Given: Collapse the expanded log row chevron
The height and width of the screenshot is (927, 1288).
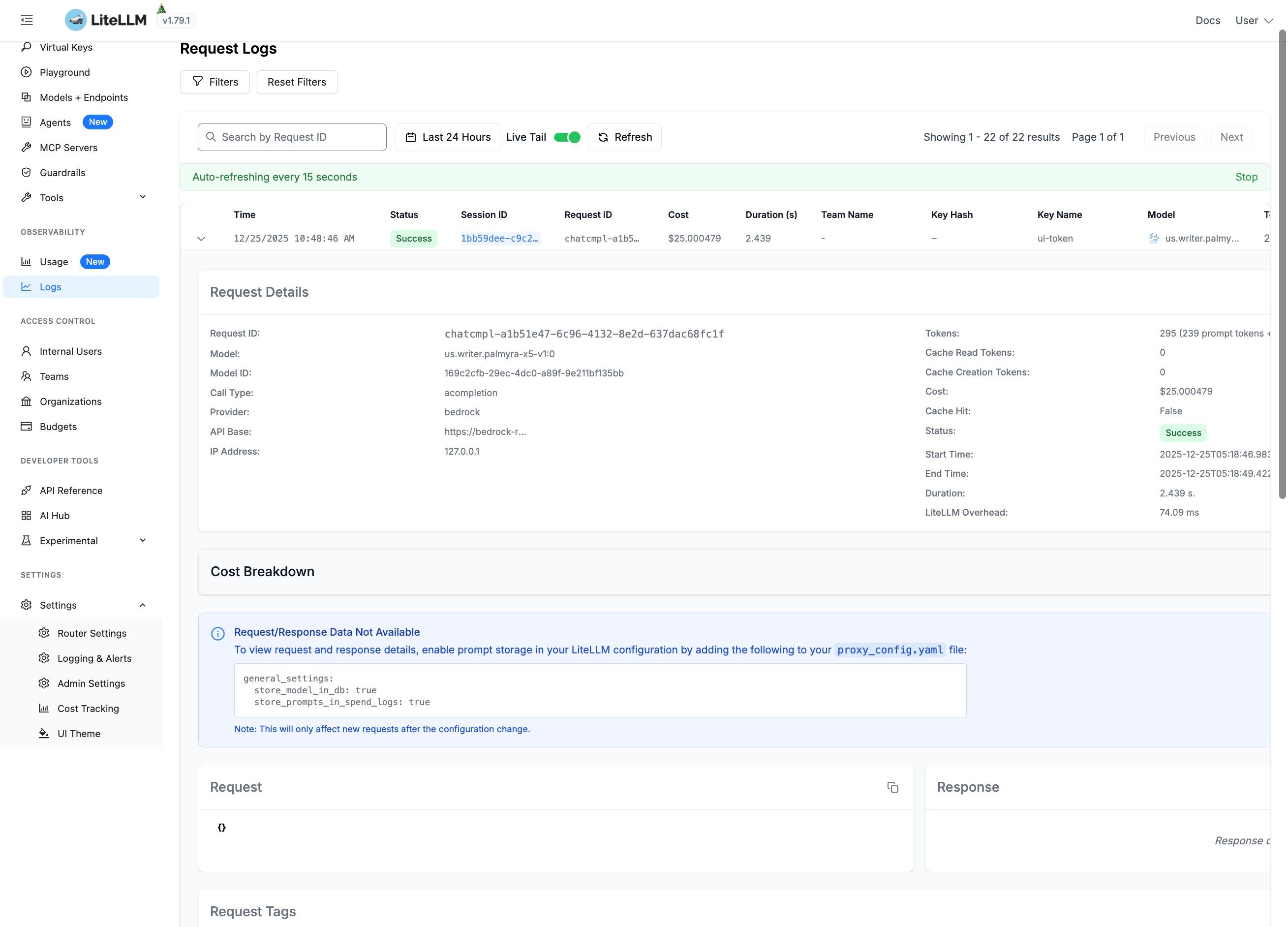Looking at the screenshot, I should coord(201,239).
